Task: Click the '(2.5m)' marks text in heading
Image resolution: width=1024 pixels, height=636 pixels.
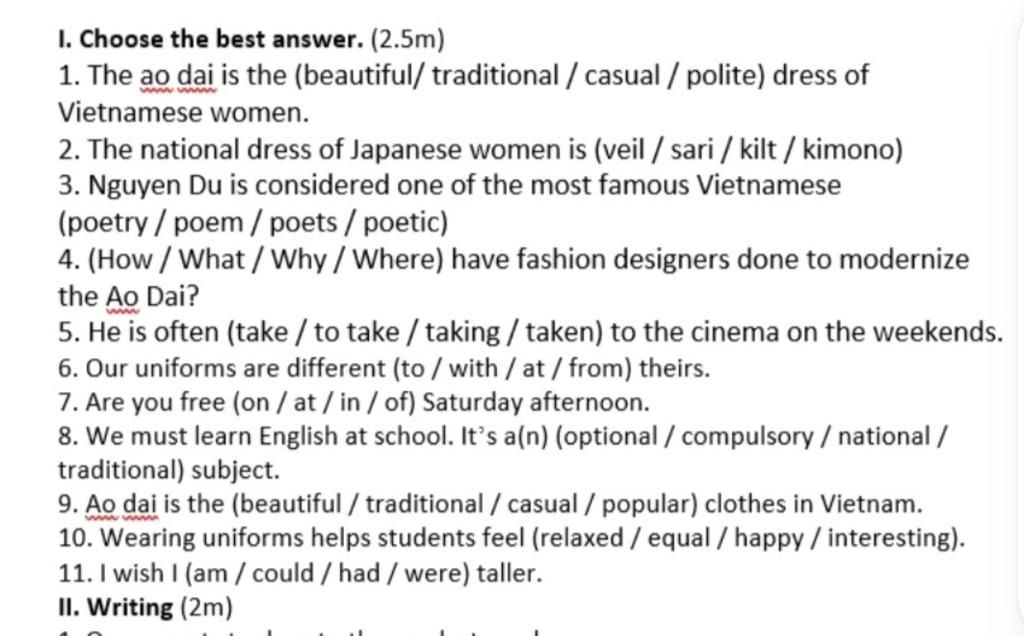Action: (x=408, y=40)
